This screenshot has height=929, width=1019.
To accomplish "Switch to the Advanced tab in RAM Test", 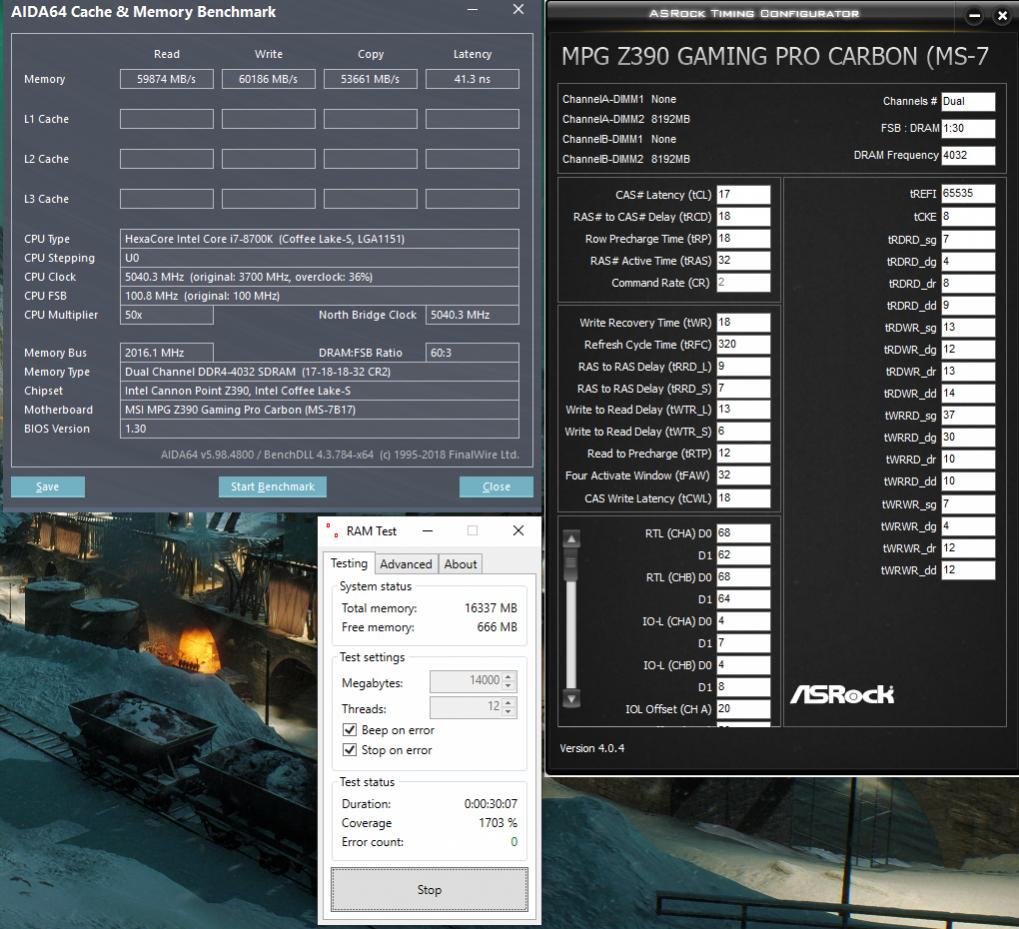I will pos(406,564).
